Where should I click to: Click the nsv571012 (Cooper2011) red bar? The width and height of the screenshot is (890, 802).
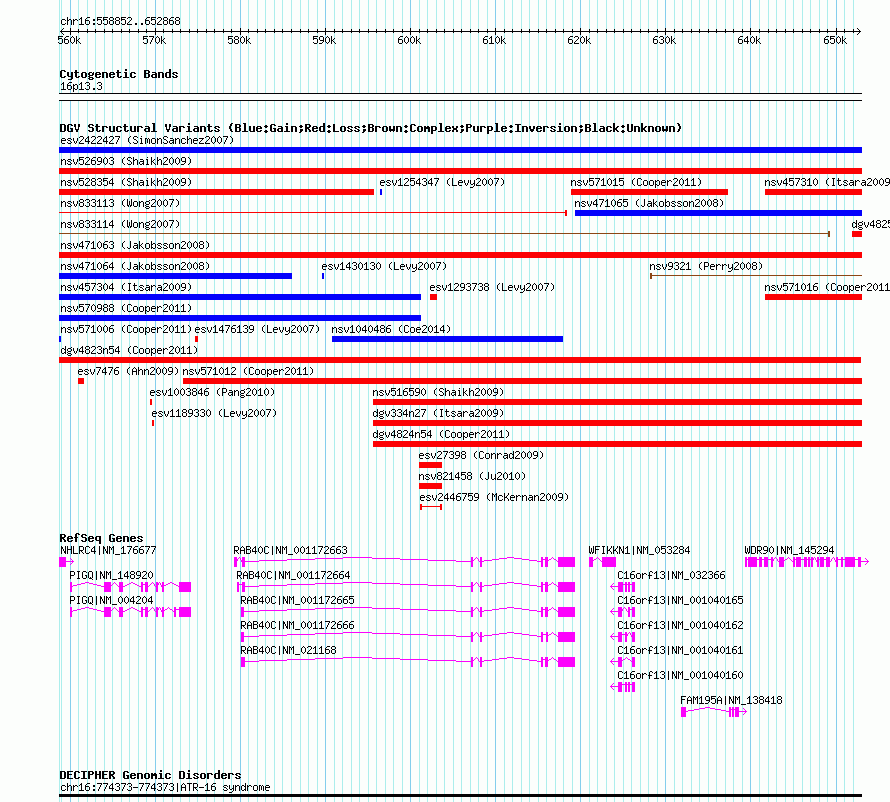point(522,381)
